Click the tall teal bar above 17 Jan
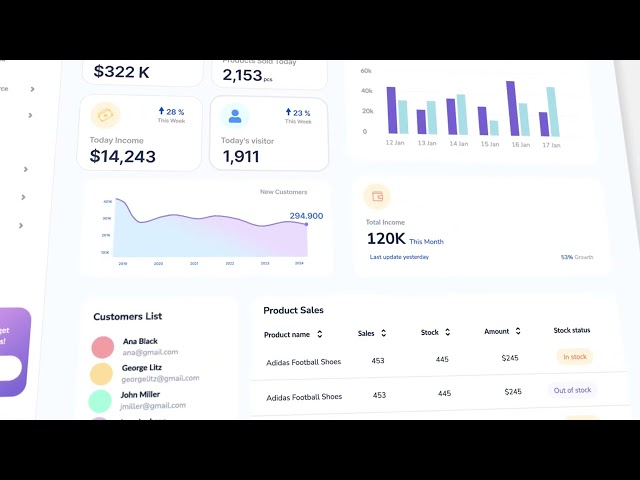Image resolution: width=640 pixels, height=480 pixels. tap(553, 111)
